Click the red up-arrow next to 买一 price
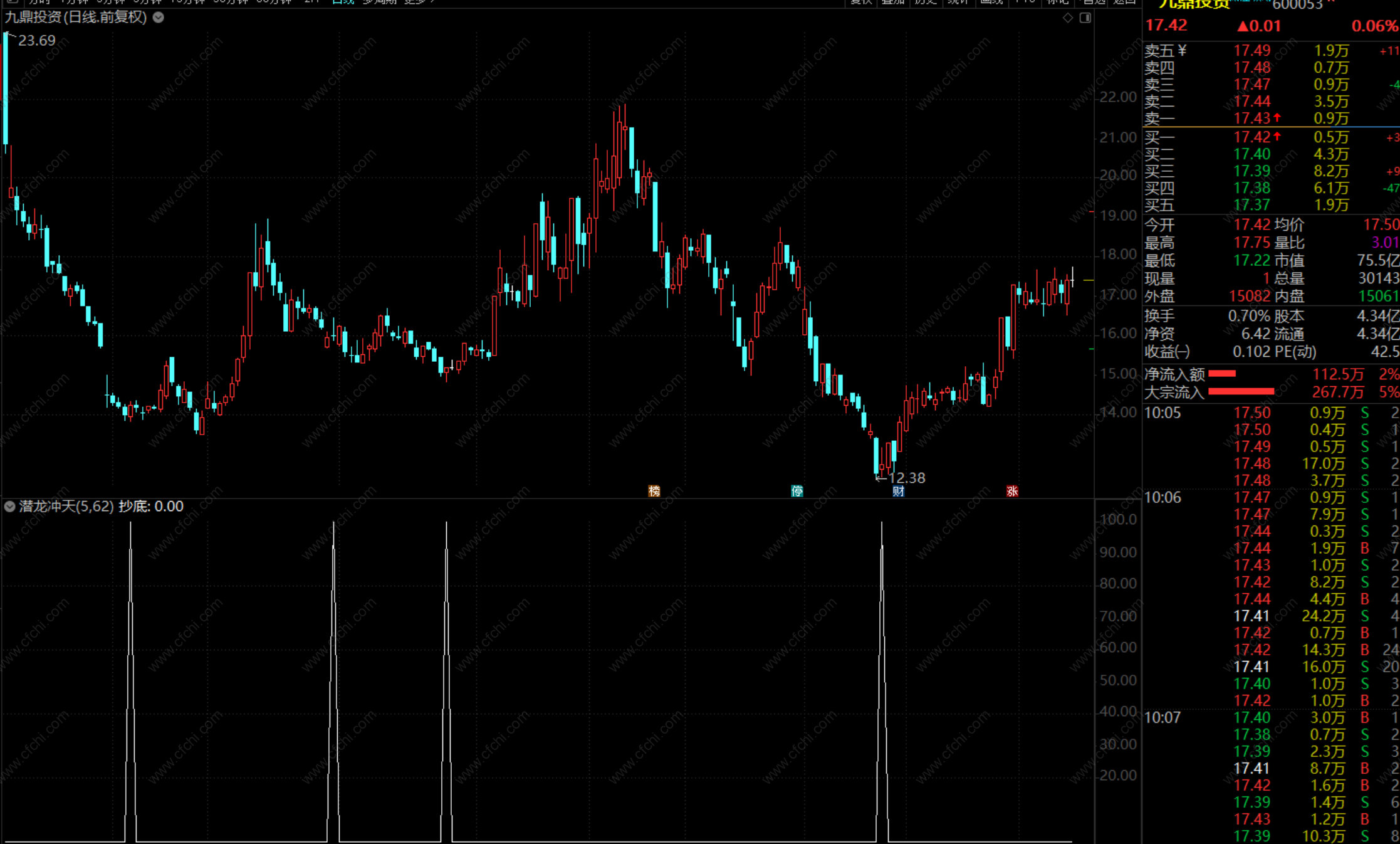Screen dimensions: 1400x844 (1277, 137)
